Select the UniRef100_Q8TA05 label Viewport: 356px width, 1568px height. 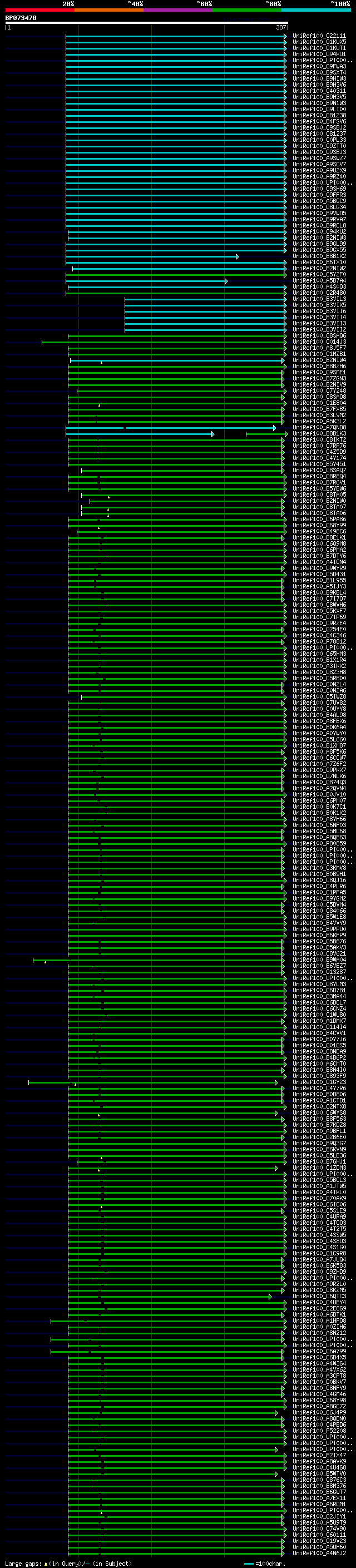[319, 495]
